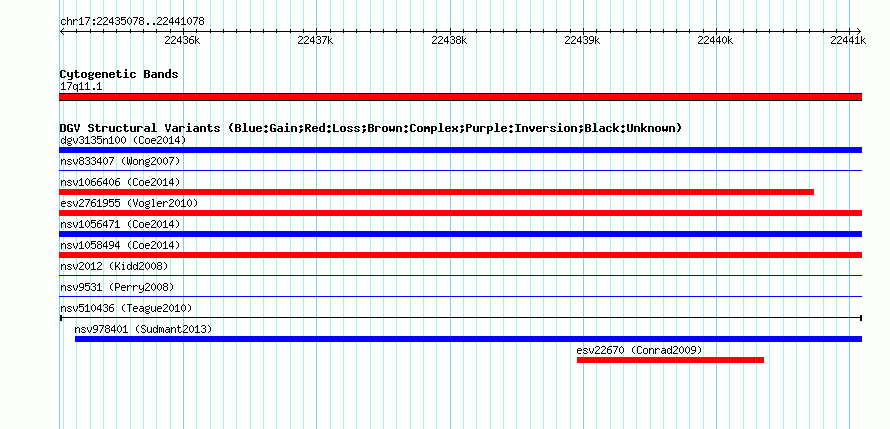The height and width of the screenshot is (429, 890).
Task: Click the black line under nsv510436
Action: click(460, 317)
